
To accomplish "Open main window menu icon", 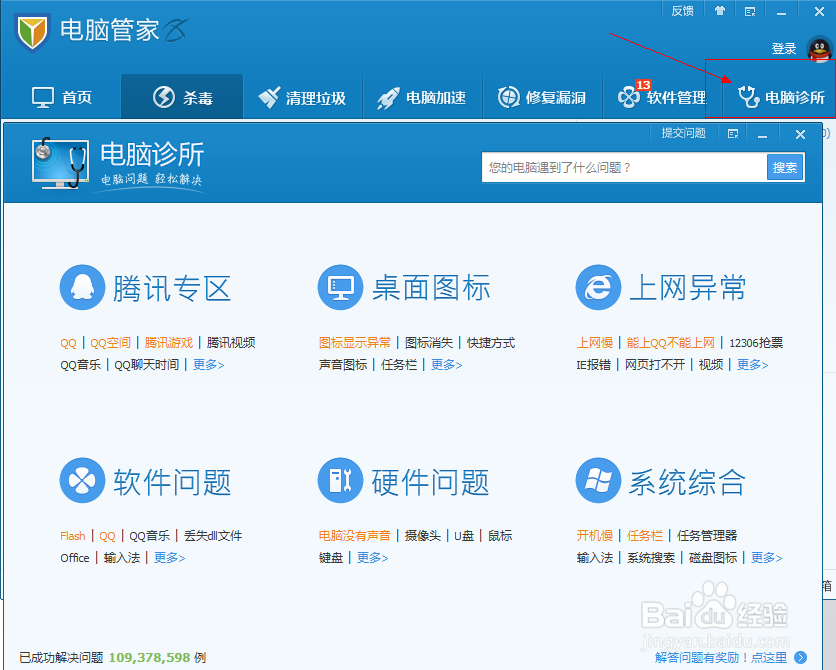I will [x=750, y=11].
